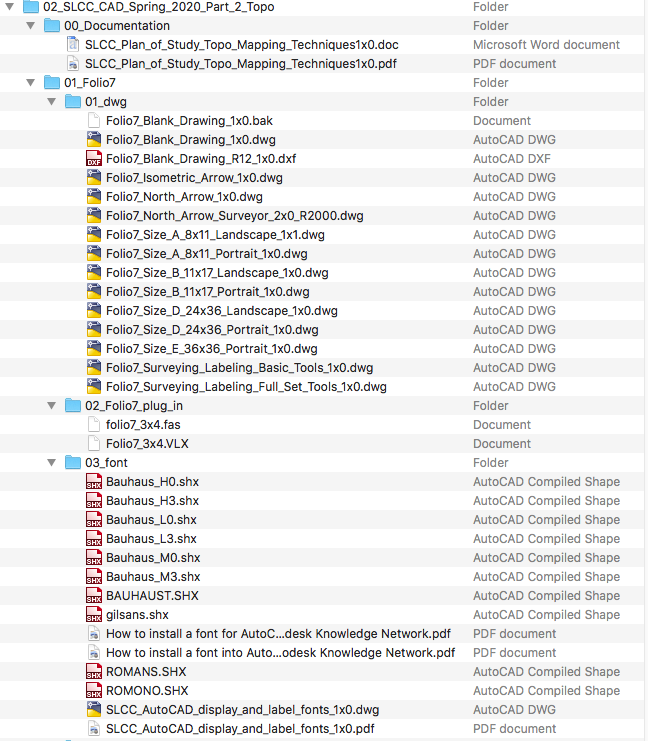Click the root folder name 02_SLCC_CAD_Spring_2020_Part_2_Topo
The width and height of the screenshot is (648, 741).
[x=158, y=7]
